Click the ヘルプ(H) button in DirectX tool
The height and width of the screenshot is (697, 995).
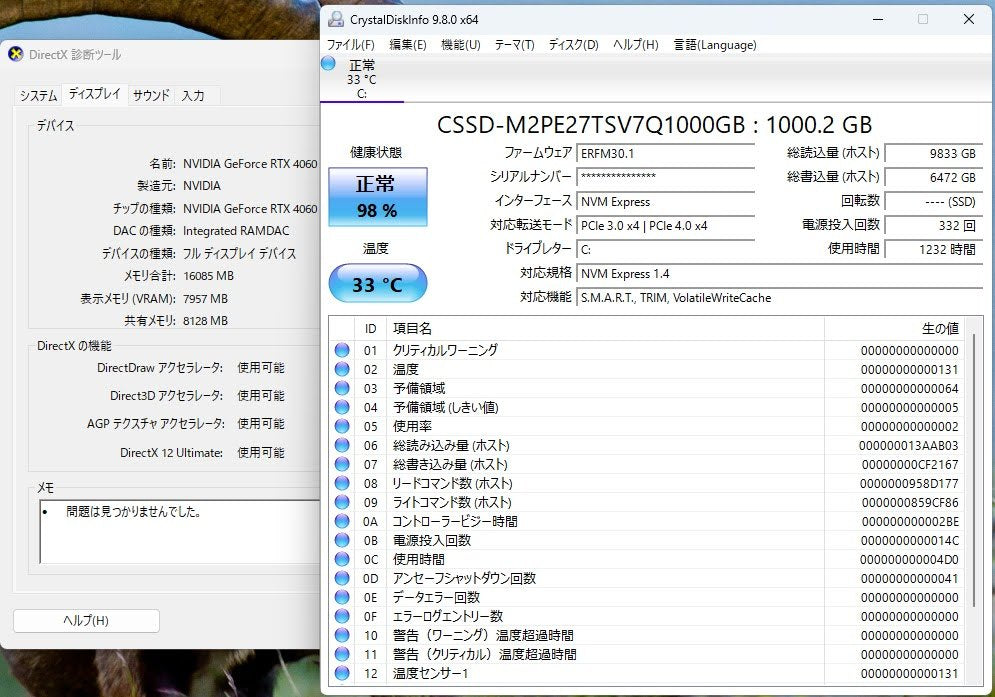click(x=86, y=621)
